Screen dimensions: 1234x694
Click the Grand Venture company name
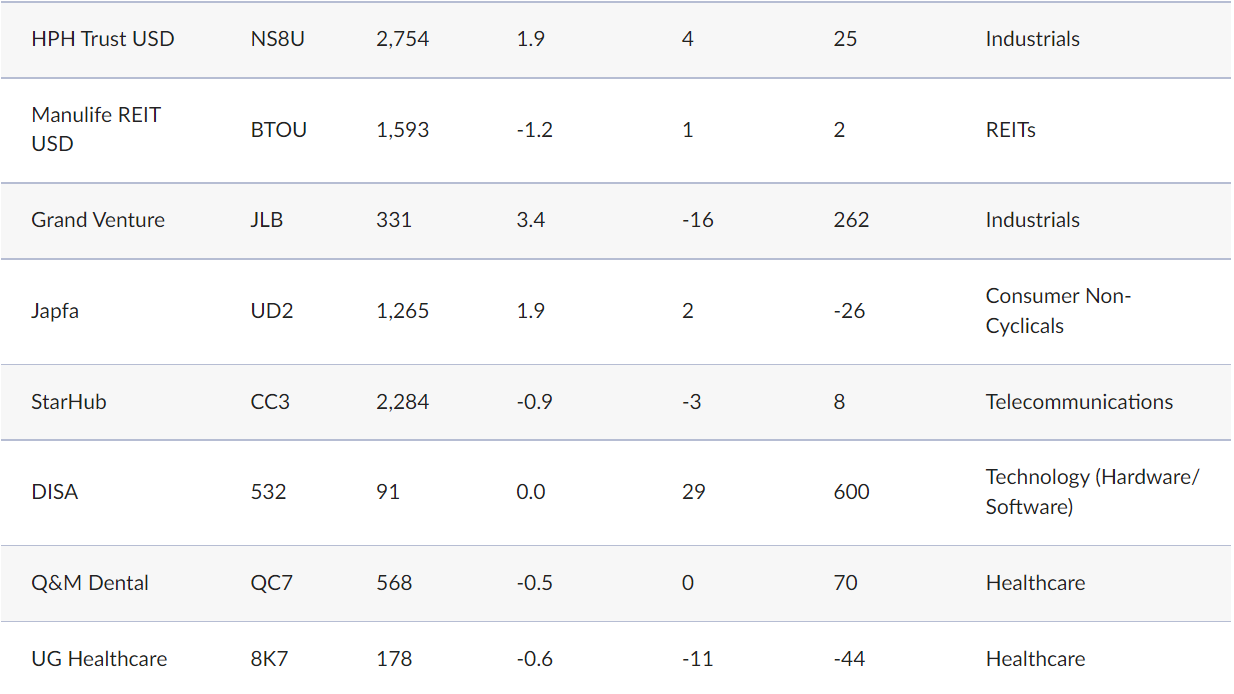tap(98, 220)
